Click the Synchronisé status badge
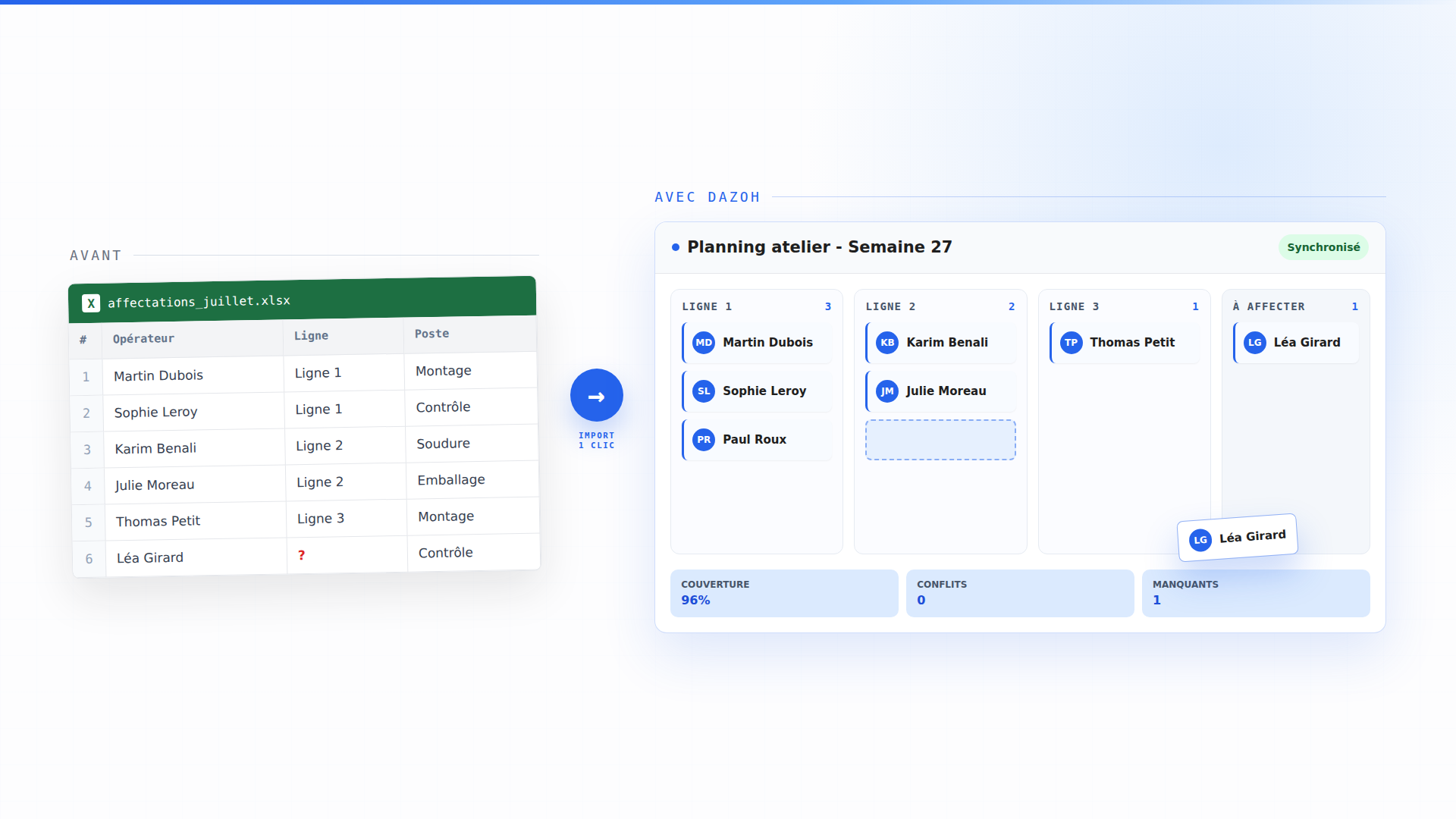The width and height of the screenshot is (1456, 819). pos(1323,247)
